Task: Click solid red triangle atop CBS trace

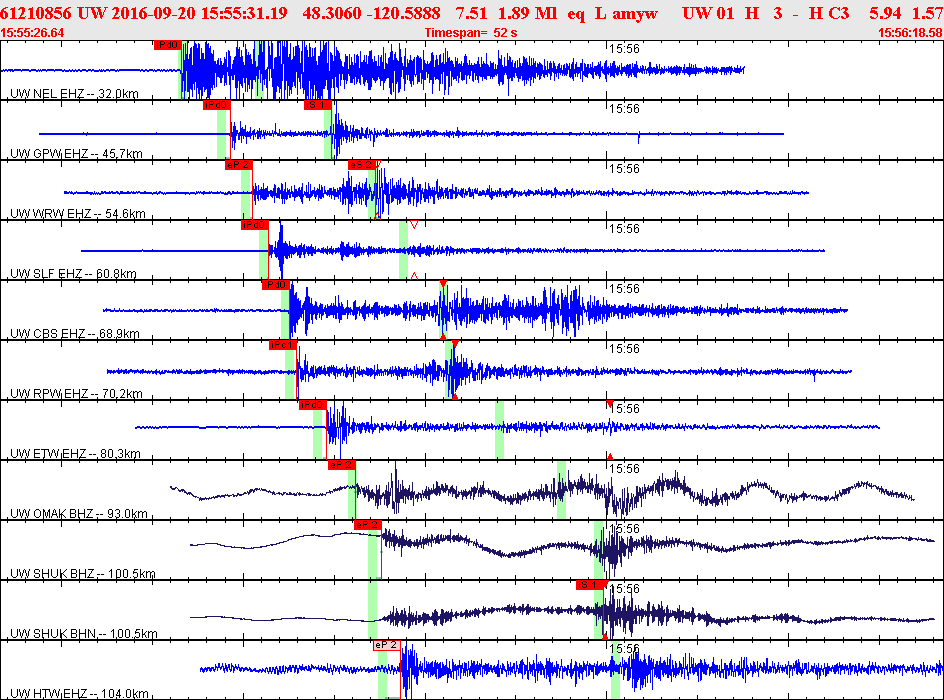Action: [x=442, y=285]
